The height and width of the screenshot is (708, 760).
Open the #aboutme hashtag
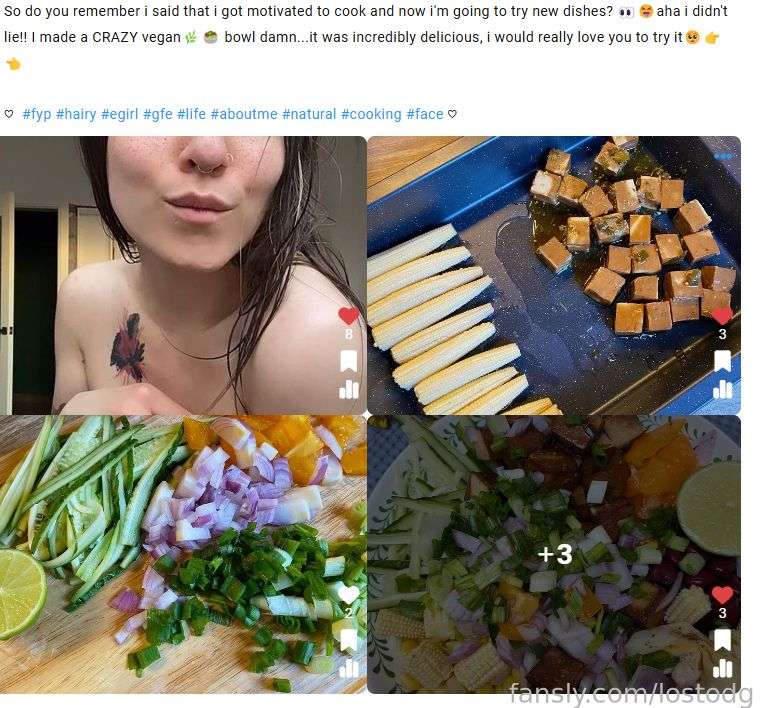click(244, 114)
